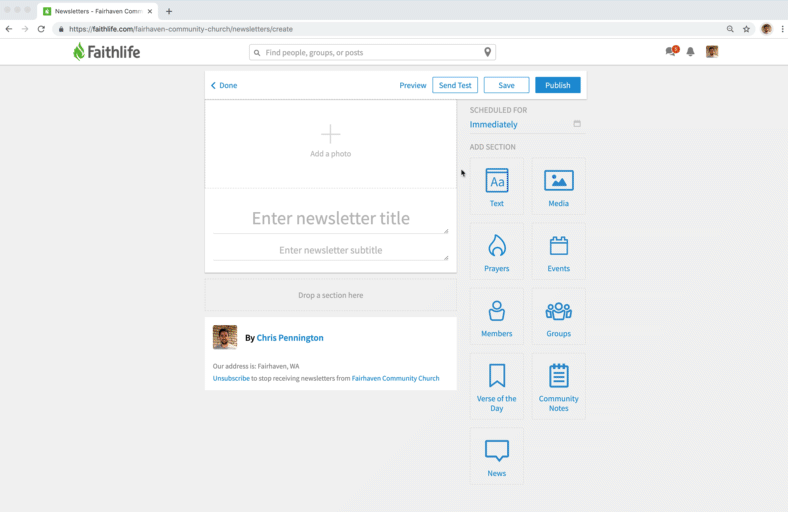The width and height of the screenshot is (788, 512).
Task: Click the Unsubscribe link
Action: pos(231,378)
